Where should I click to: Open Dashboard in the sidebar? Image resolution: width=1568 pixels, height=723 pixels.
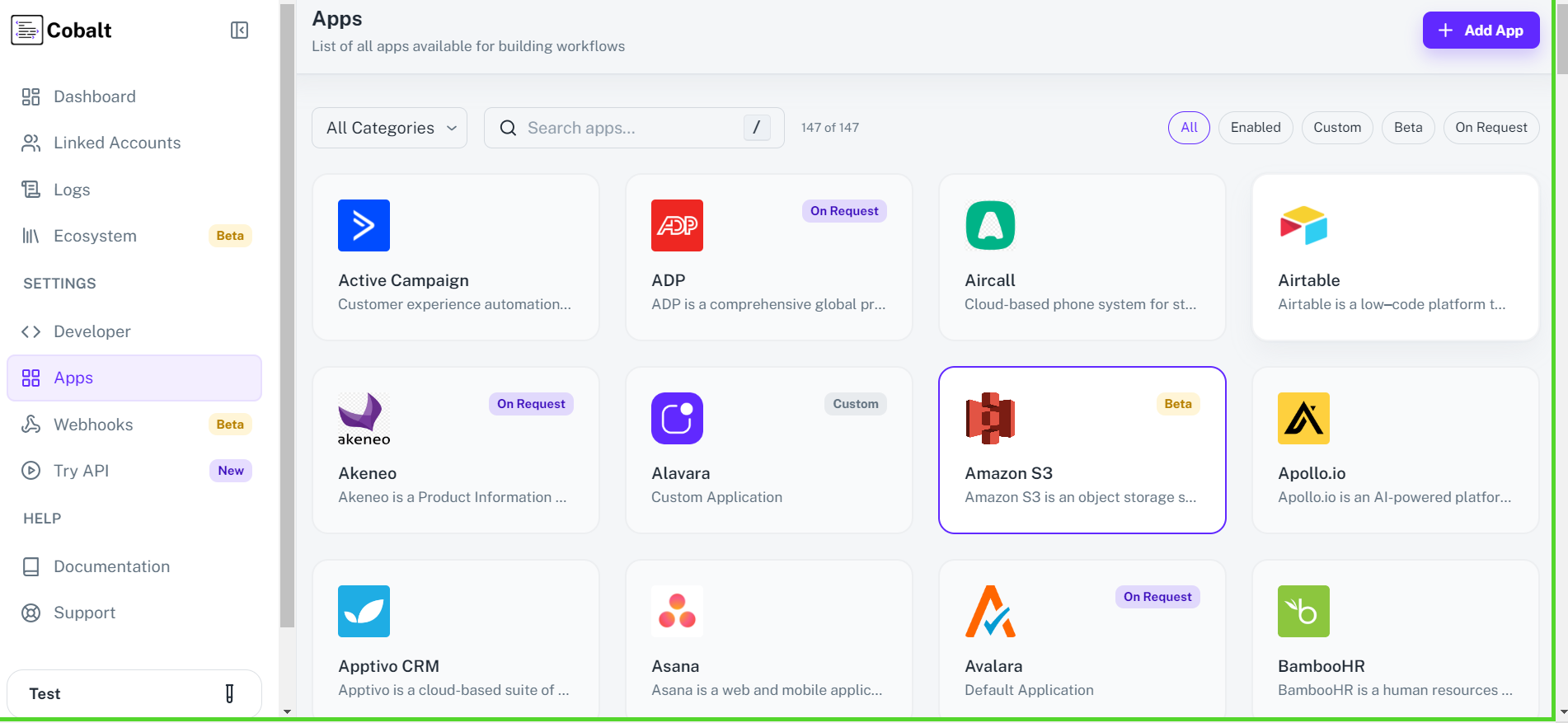[134, 97]
